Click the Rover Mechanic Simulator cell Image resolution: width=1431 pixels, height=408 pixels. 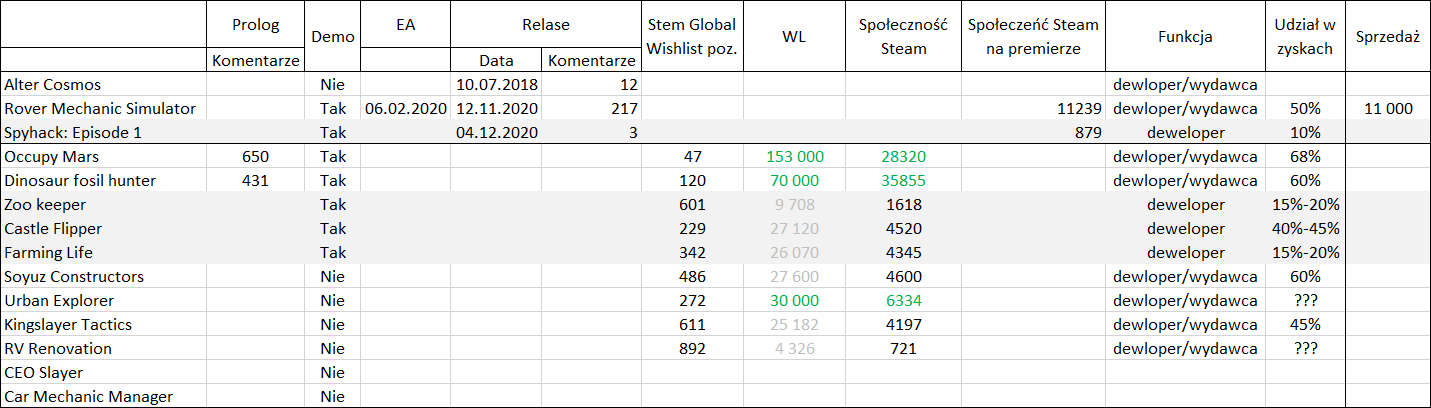100,109
